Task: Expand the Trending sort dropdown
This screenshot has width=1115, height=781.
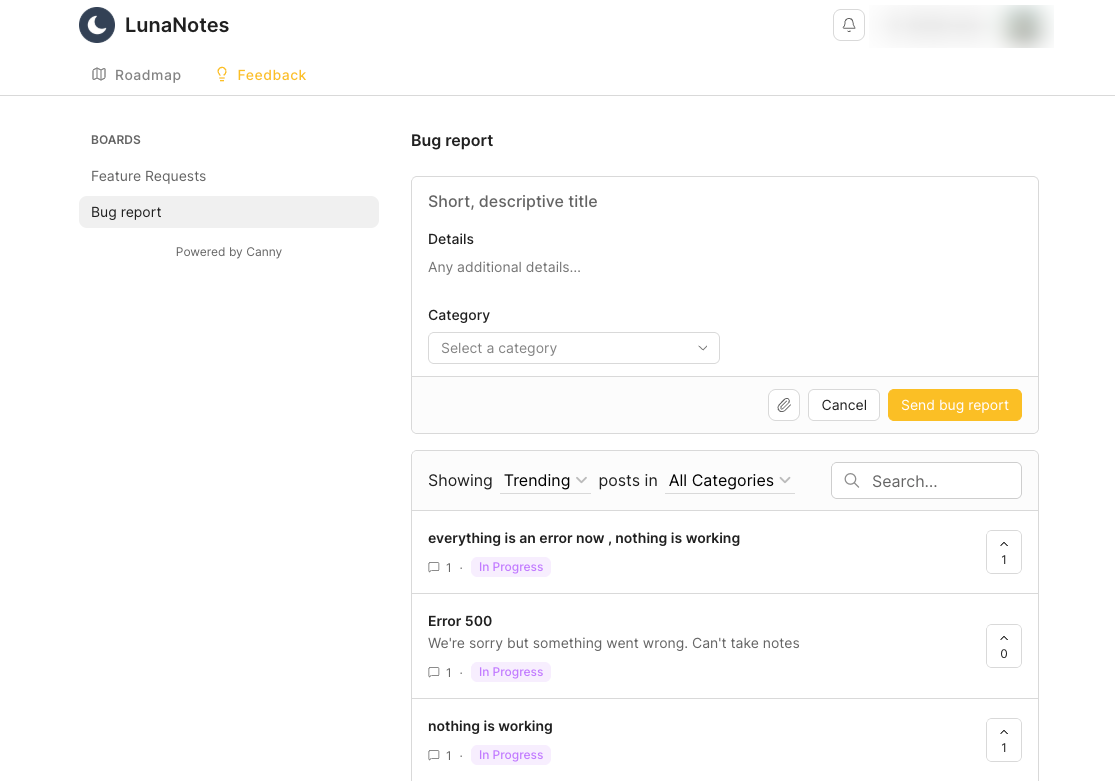Action: (545, 481)
